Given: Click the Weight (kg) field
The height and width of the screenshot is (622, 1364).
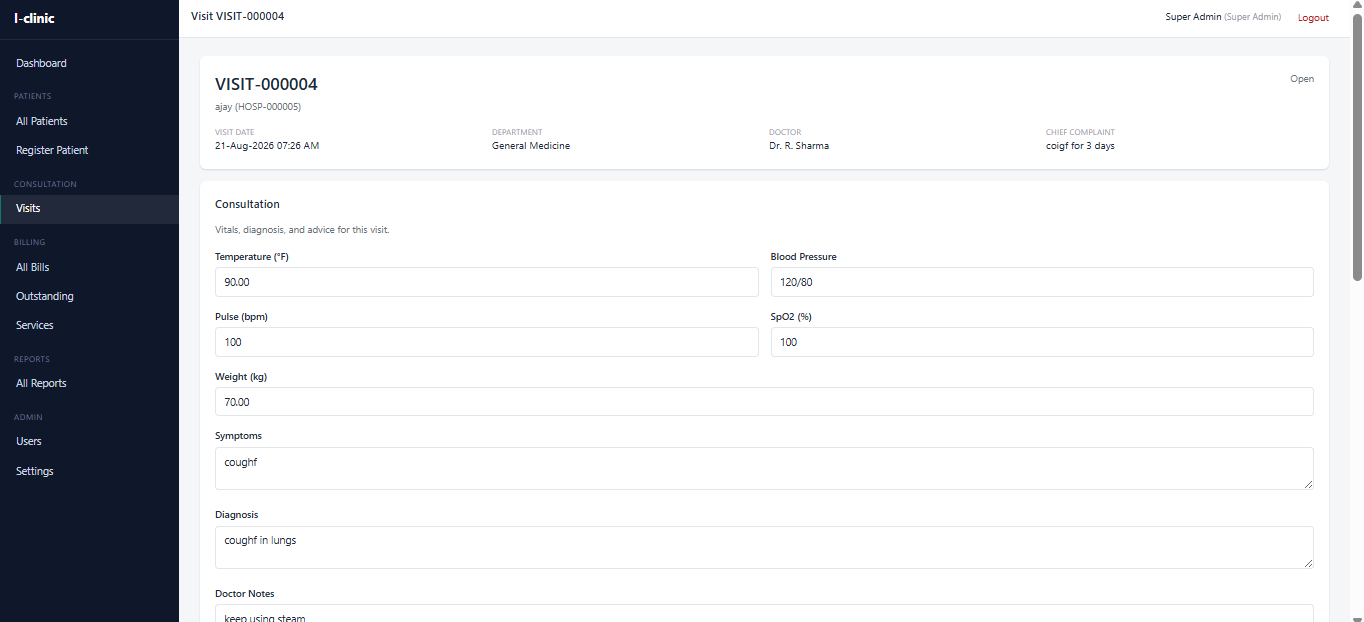Looking at the screenshot, I should [x=764, y=402].
